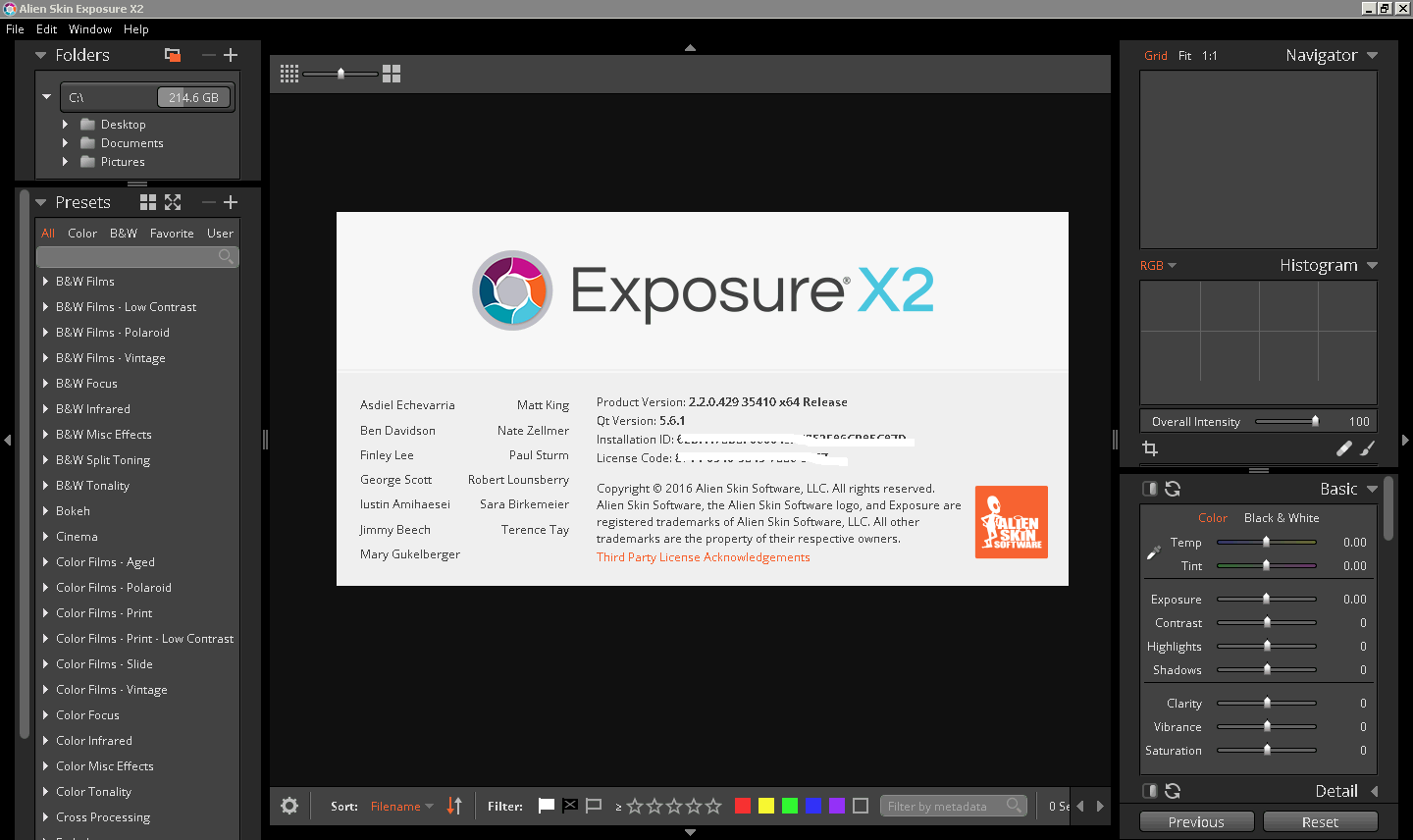
Task: Toggle the Basic panel on/off switch
Action: tap(1150, 489)
